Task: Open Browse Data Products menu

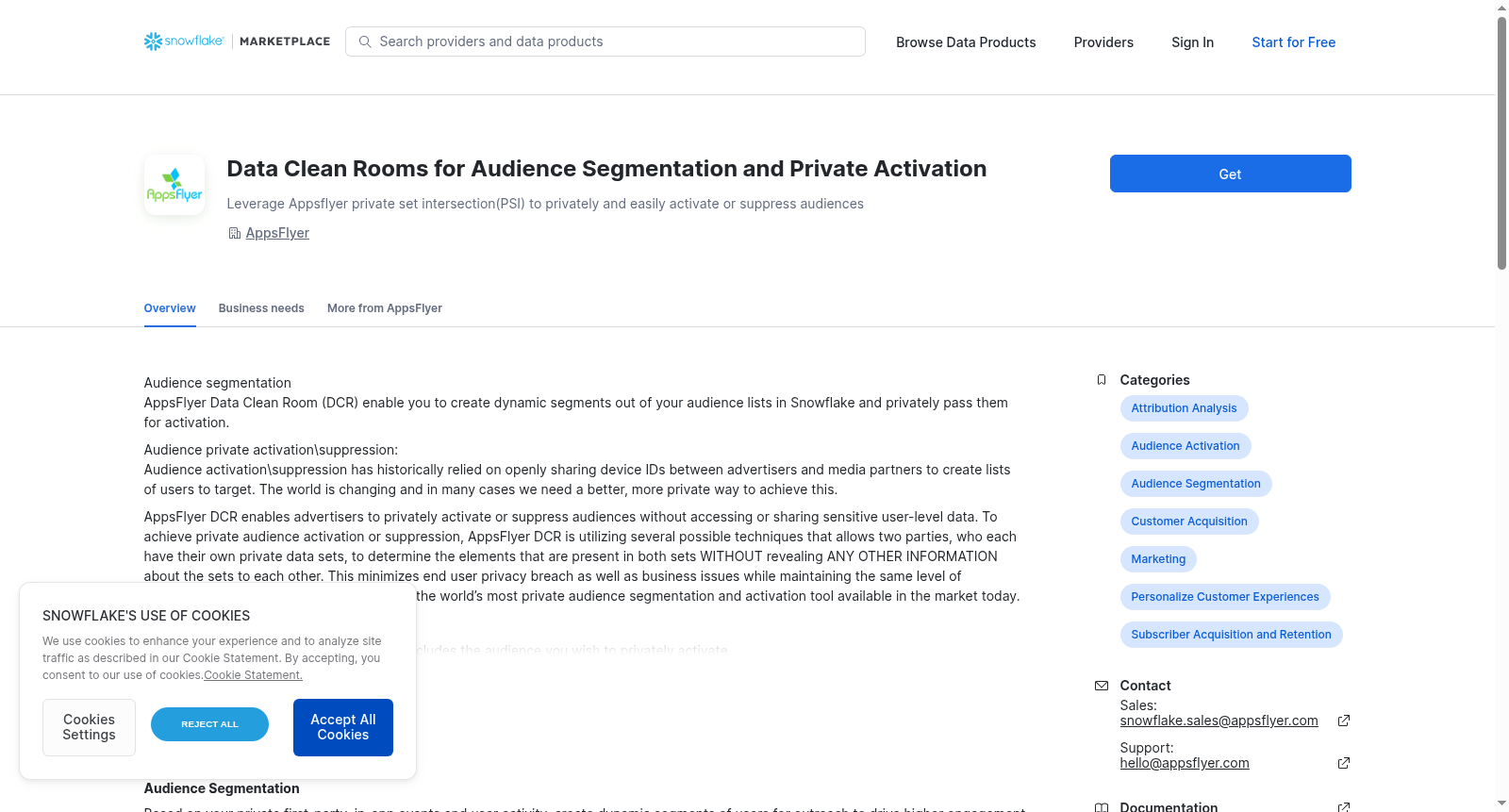Action: pyautogui.click(x=966, y=42)
